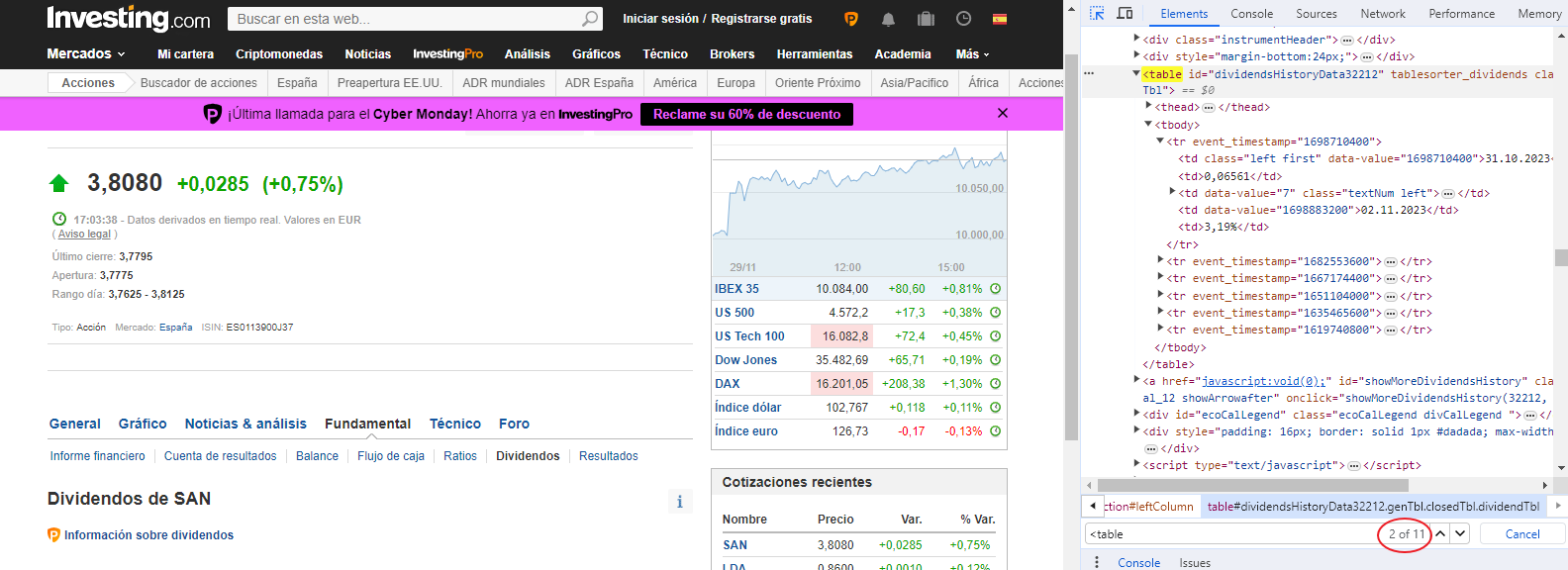
Task: Expand the script text/javascript node
Action: pos(1136,464)
